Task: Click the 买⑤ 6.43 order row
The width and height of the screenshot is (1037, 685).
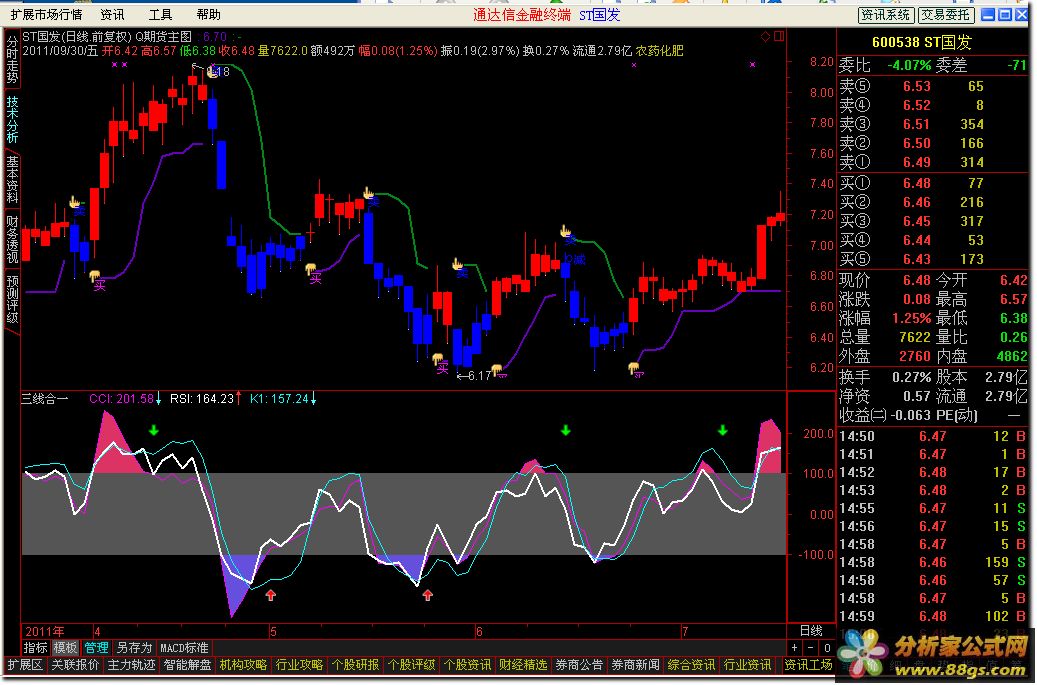Action: coord(934,259)
